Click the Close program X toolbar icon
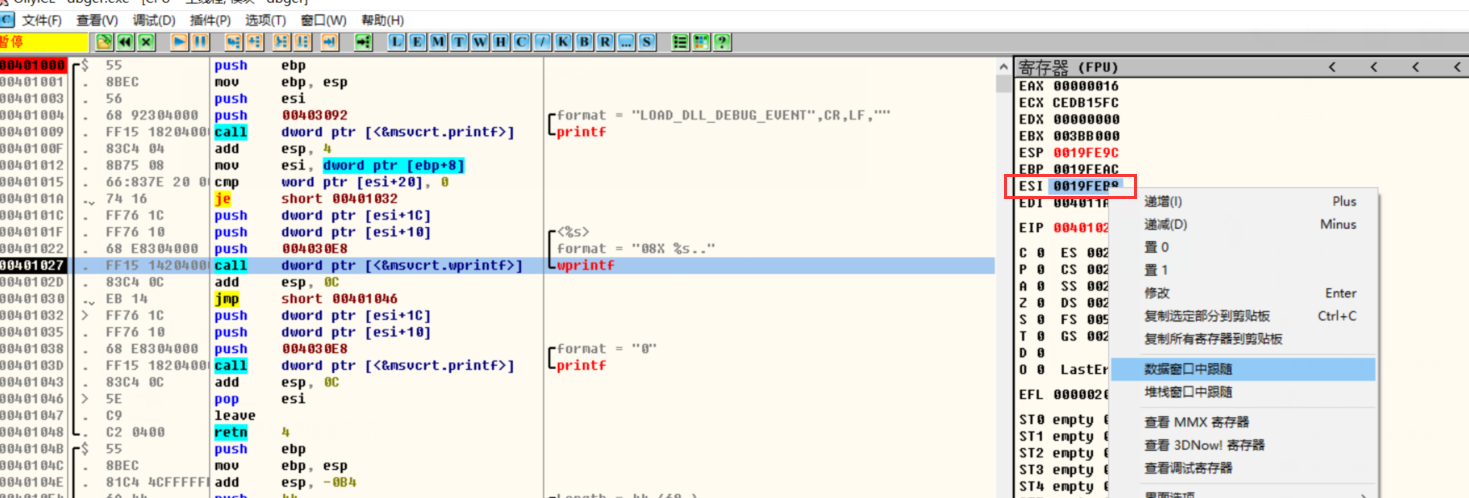 pos(146,42)
